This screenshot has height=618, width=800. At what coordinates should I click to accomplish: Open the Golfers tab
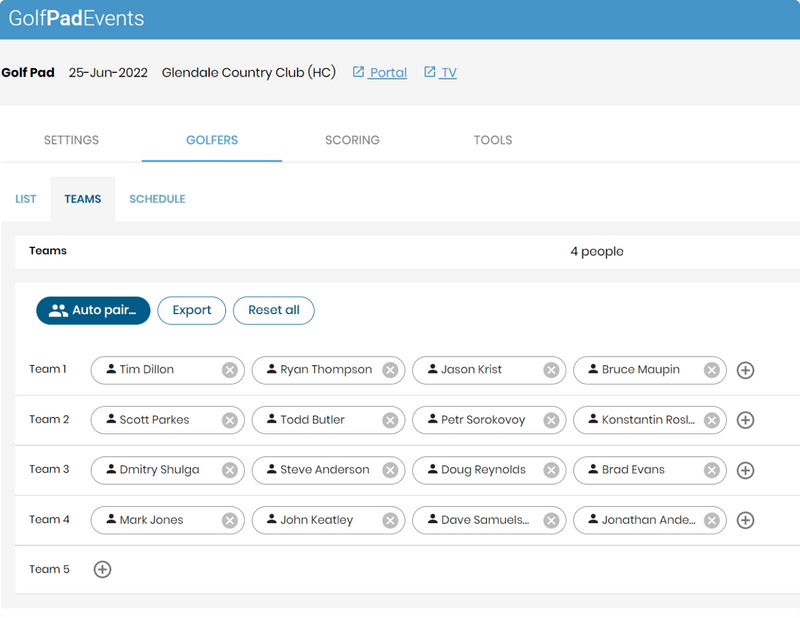click(212, 140)
